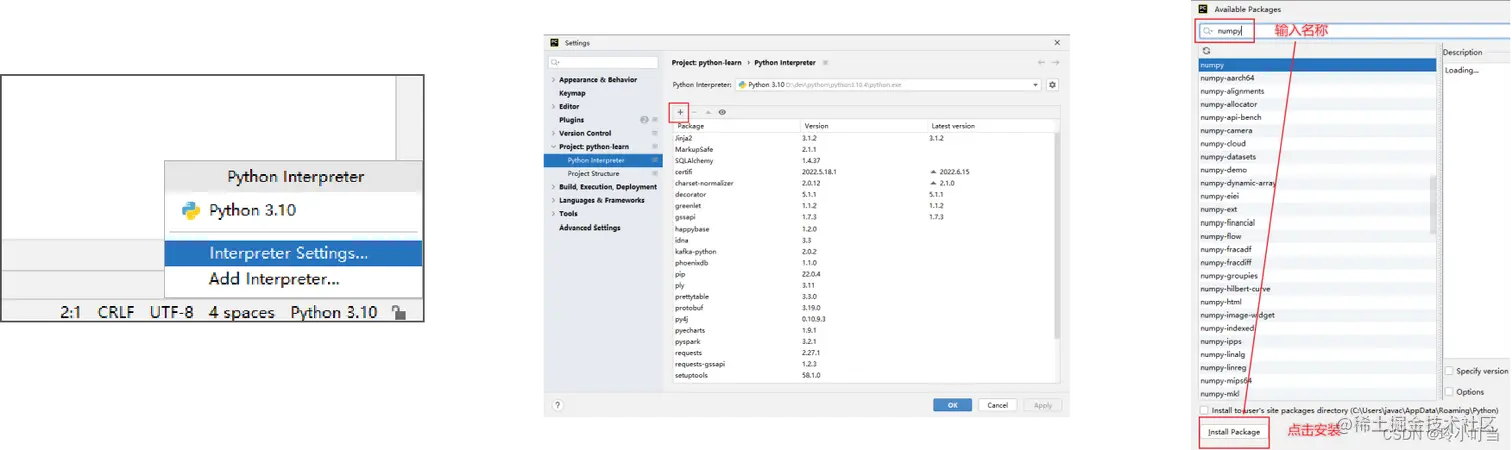Select the certifi package row
Viewport: 1512px width, 450px height.
(x=863, y=172)
